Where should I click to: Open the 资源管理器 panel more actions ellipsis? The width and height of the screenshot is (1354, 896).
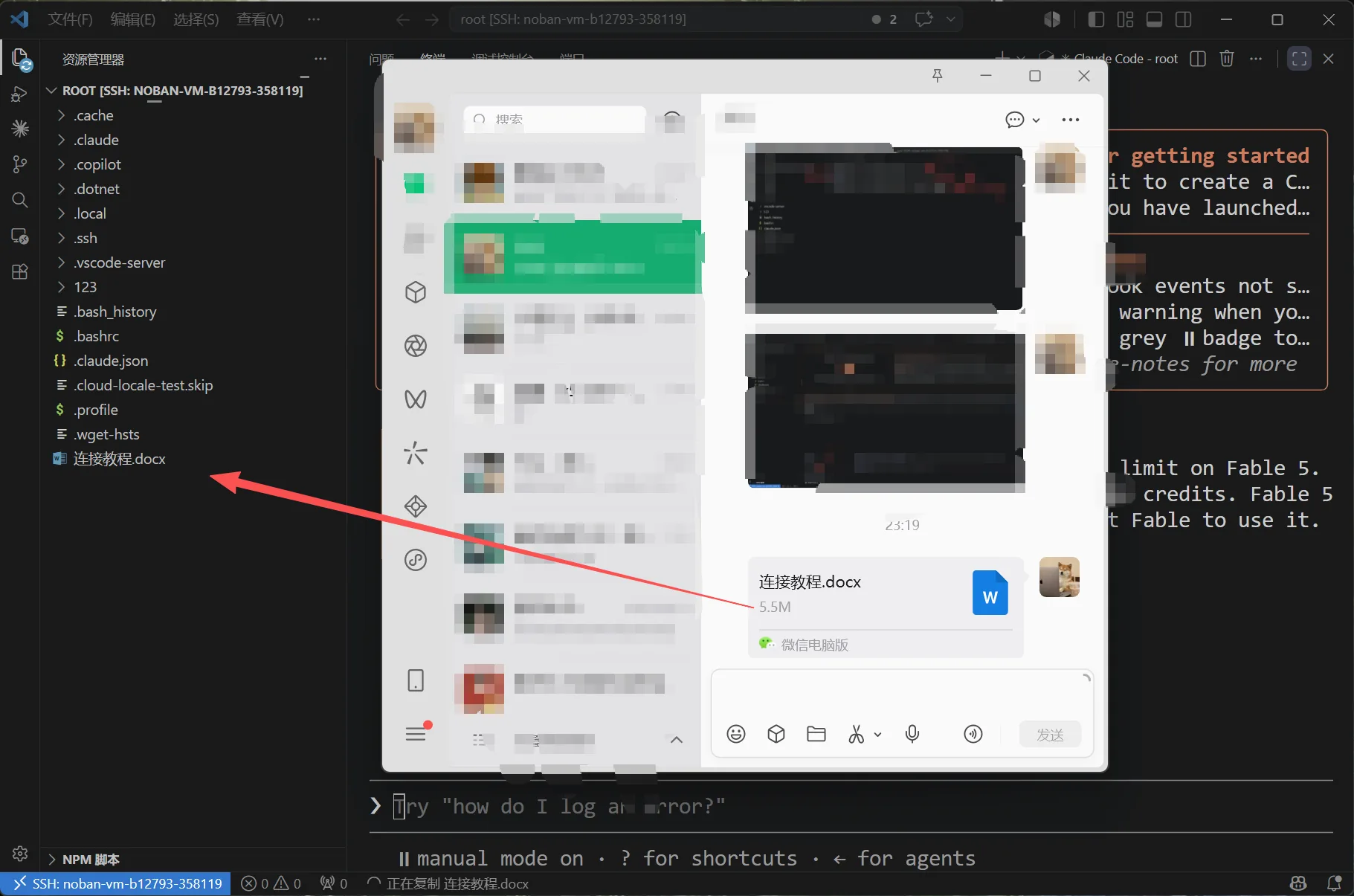(320, 59)
